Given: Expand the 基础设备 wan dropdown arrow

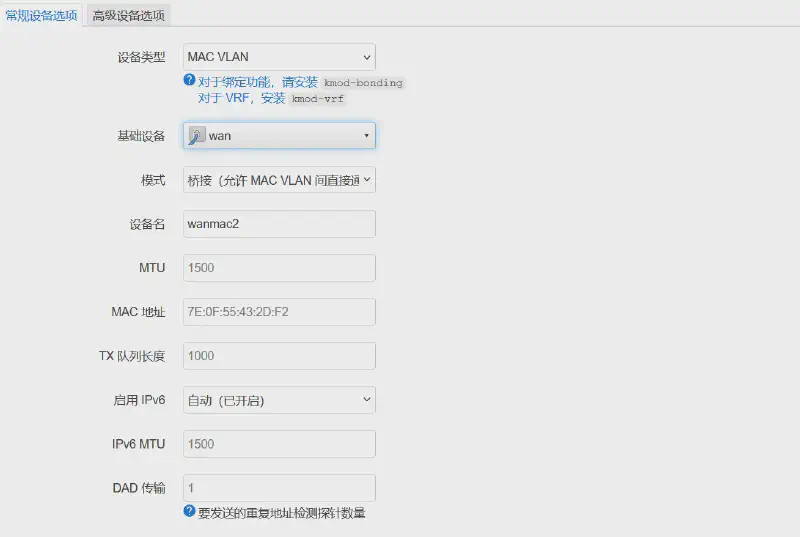Looking at the screenshot, I should (366, 136).
